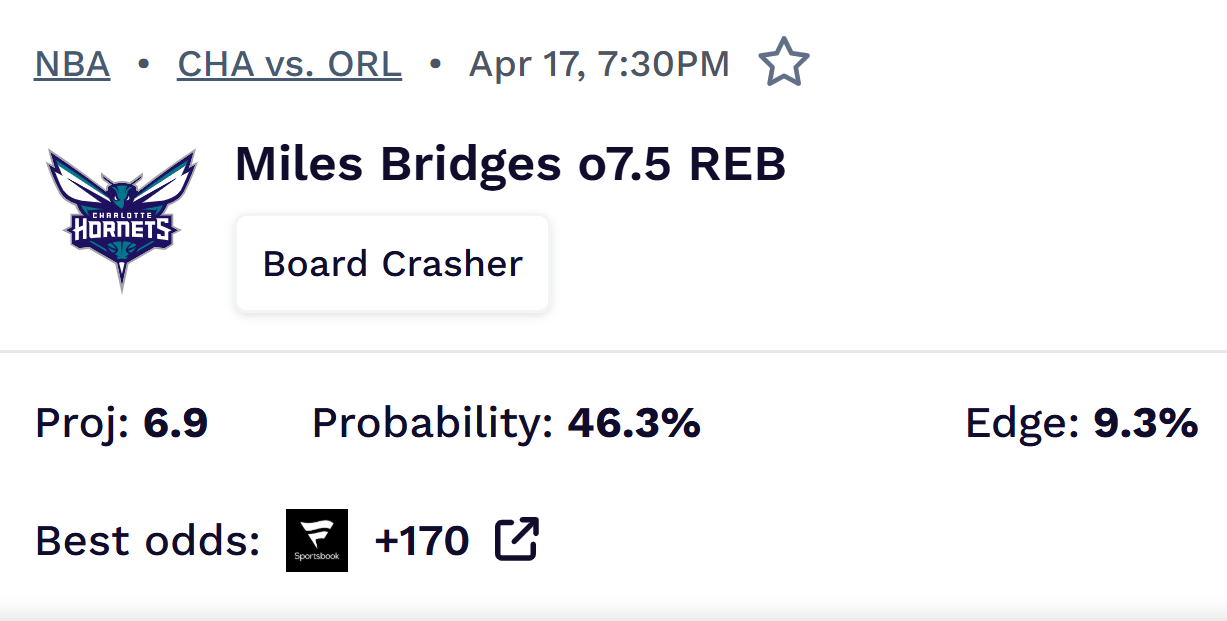Click the o7.5 REB prop text
The image size is (1227, 621).
(682, 164)
